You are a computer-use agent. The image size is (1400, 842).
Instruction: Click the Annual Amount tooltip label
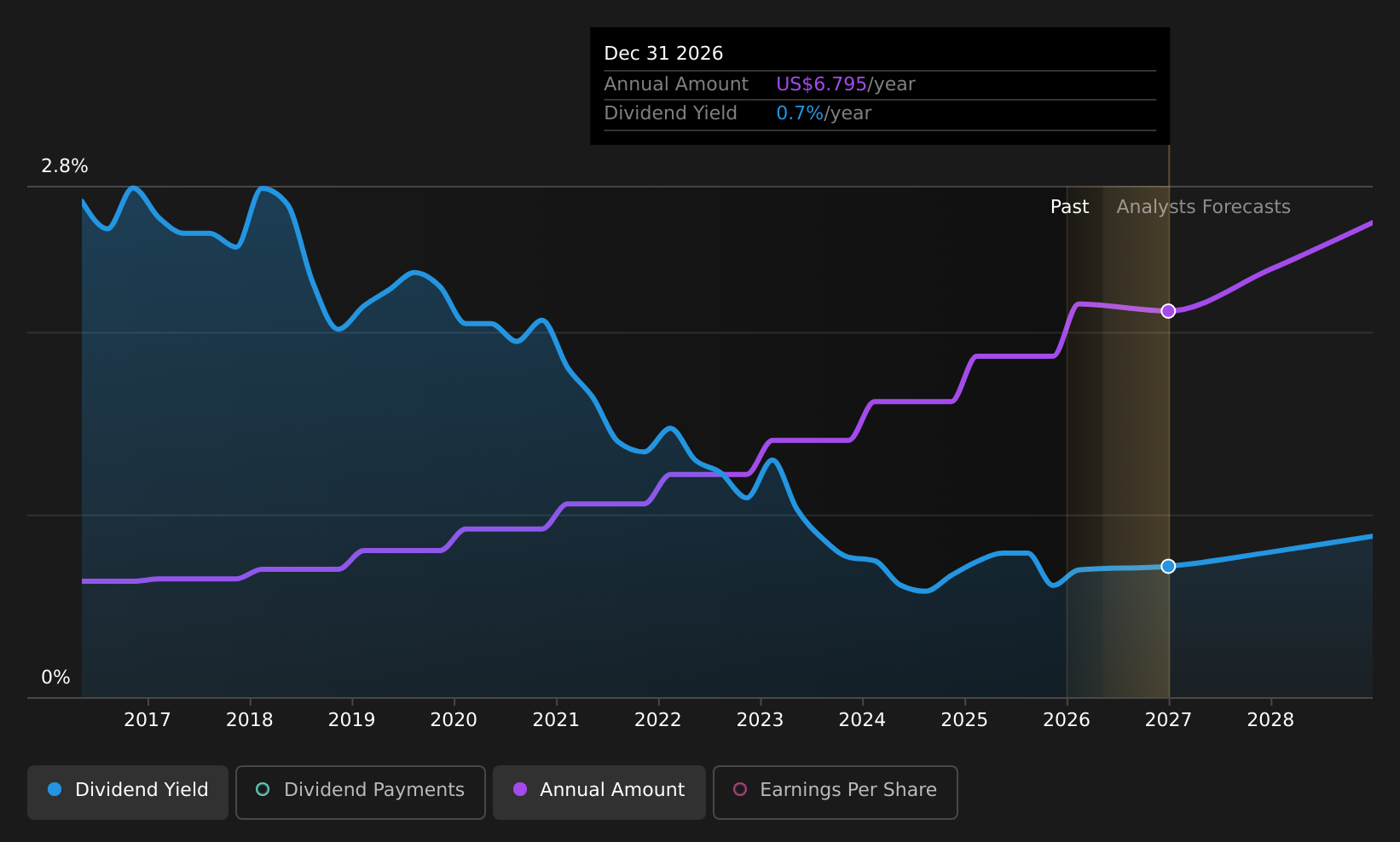[x=676, y=84]
